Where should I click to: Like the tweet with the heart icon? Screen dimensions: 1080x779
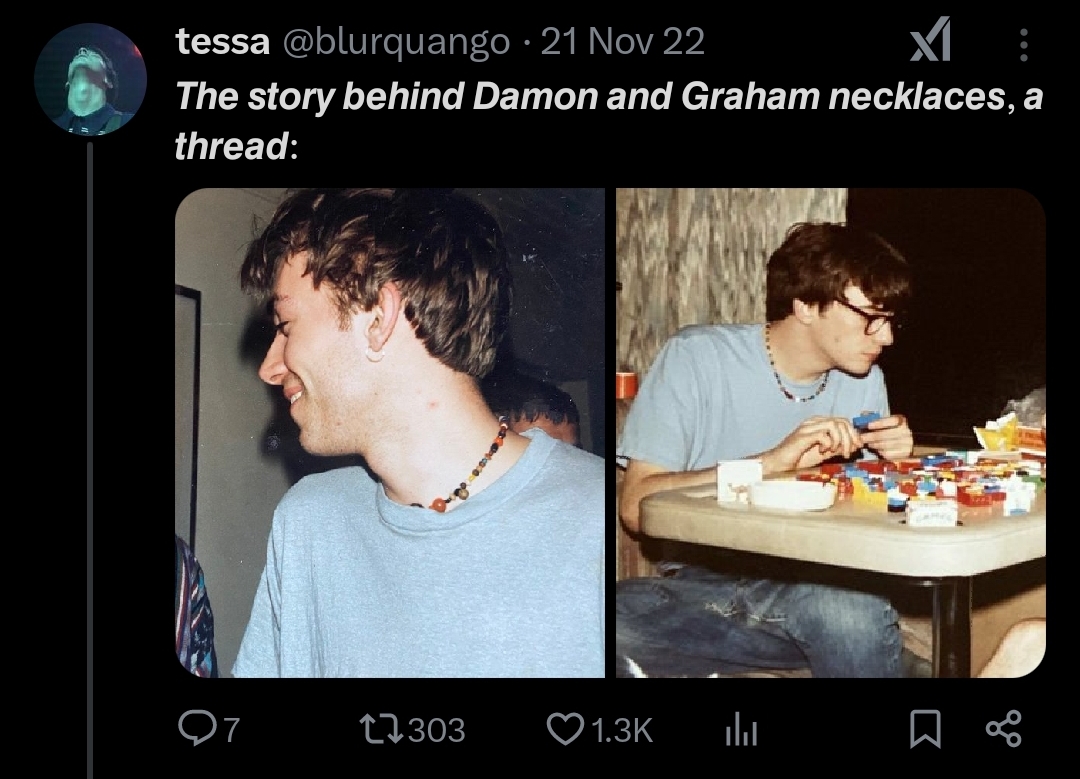pos(564,729)
